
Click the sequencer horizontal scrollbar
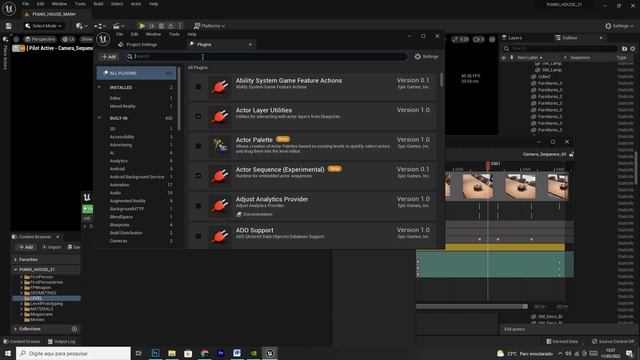472,307
